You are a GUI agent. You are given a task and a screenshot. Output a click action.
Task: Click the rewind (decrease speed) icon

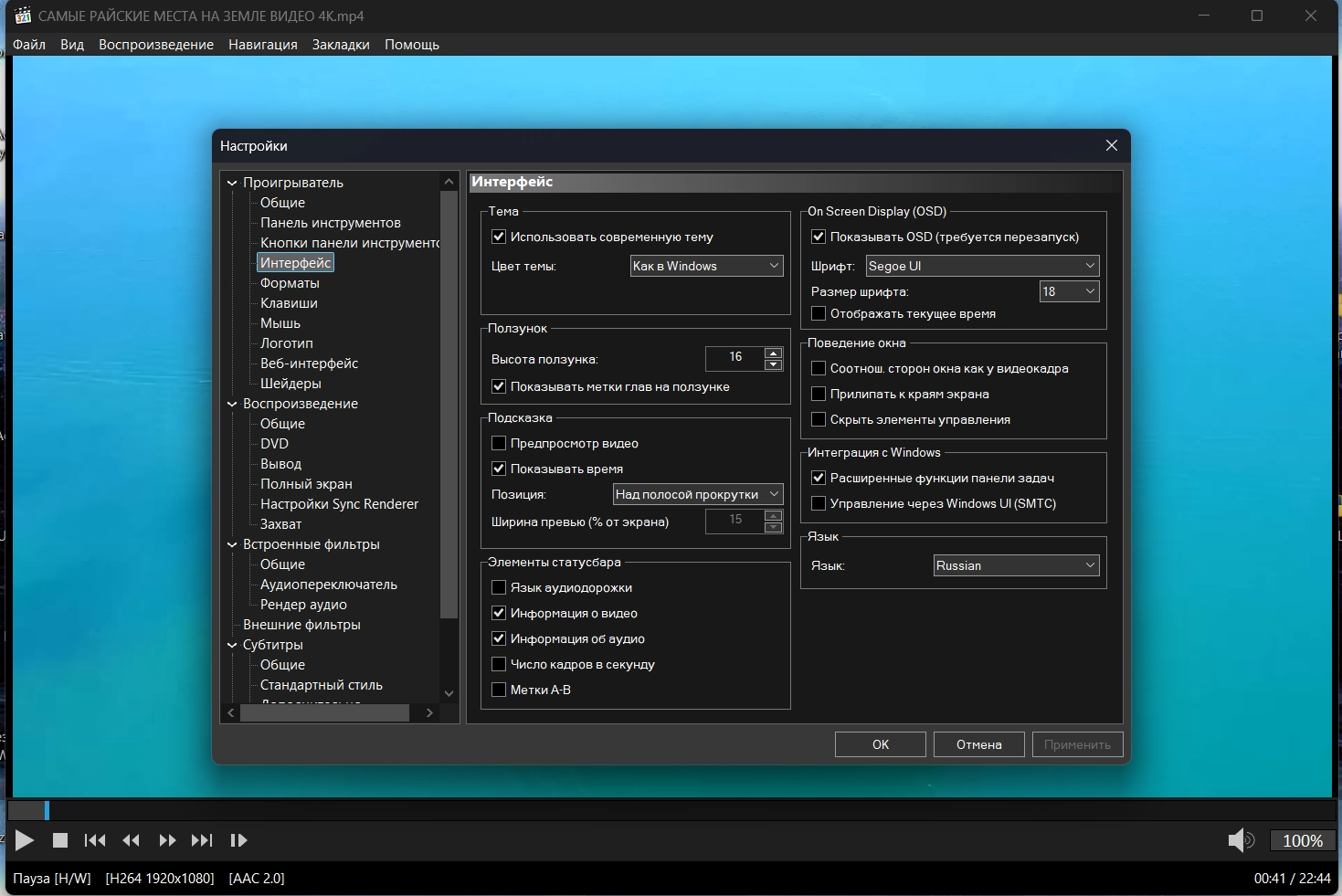[x=131, y=840]
